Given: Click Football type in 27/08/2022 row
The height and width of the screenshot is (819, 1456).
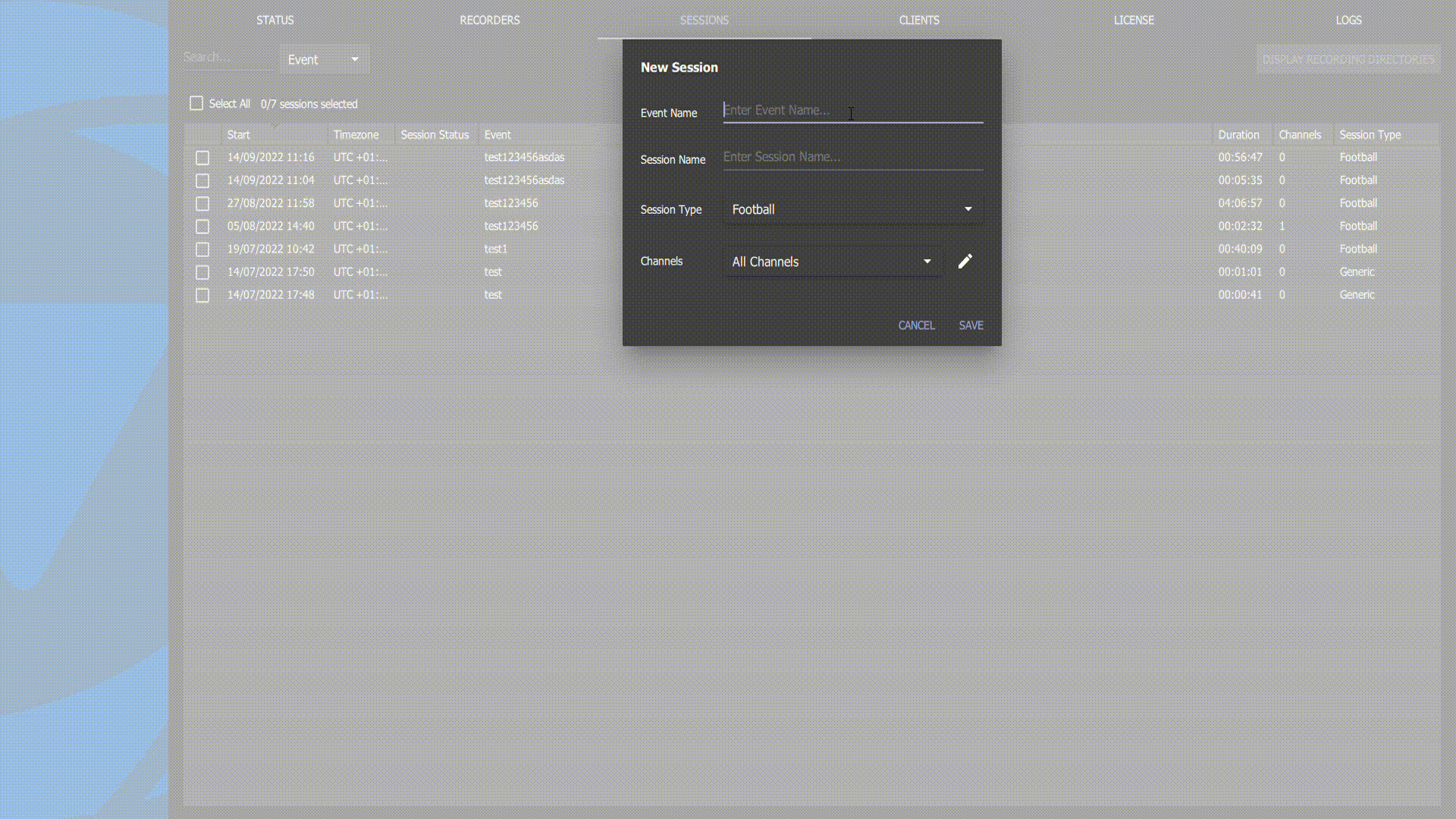Looking at the screenshot, I should coord(1358,203).
